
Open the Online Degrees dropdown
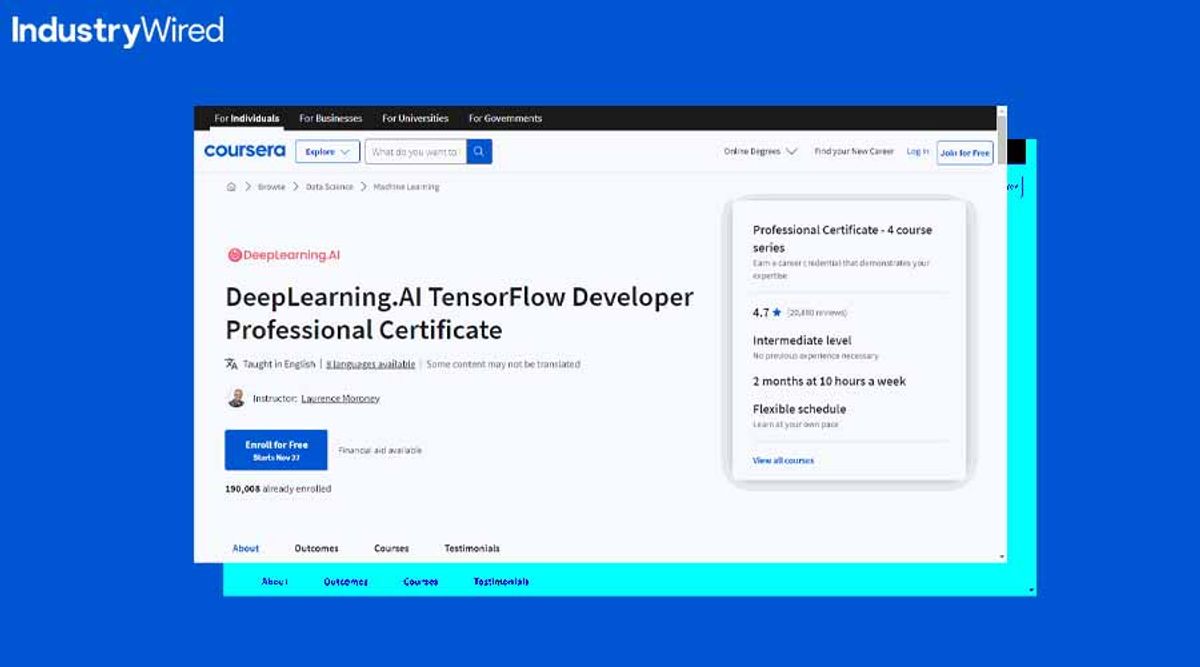tap(760, 150)
